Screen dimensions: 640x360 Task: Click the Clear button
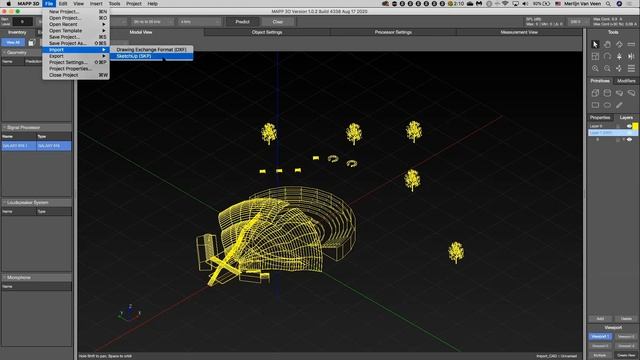pos(278,22)
